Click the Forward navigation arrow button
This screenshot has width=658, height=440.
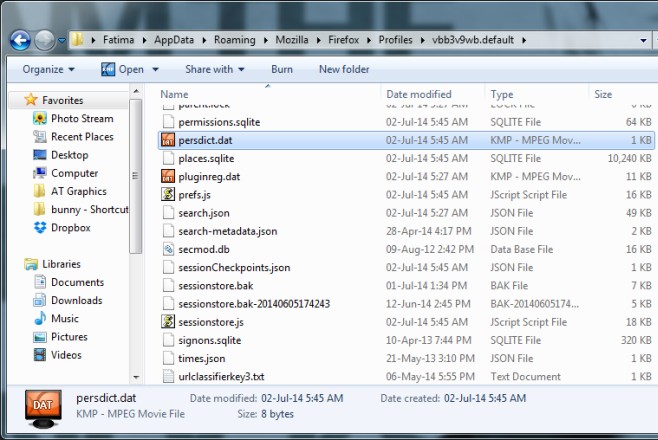45,40
